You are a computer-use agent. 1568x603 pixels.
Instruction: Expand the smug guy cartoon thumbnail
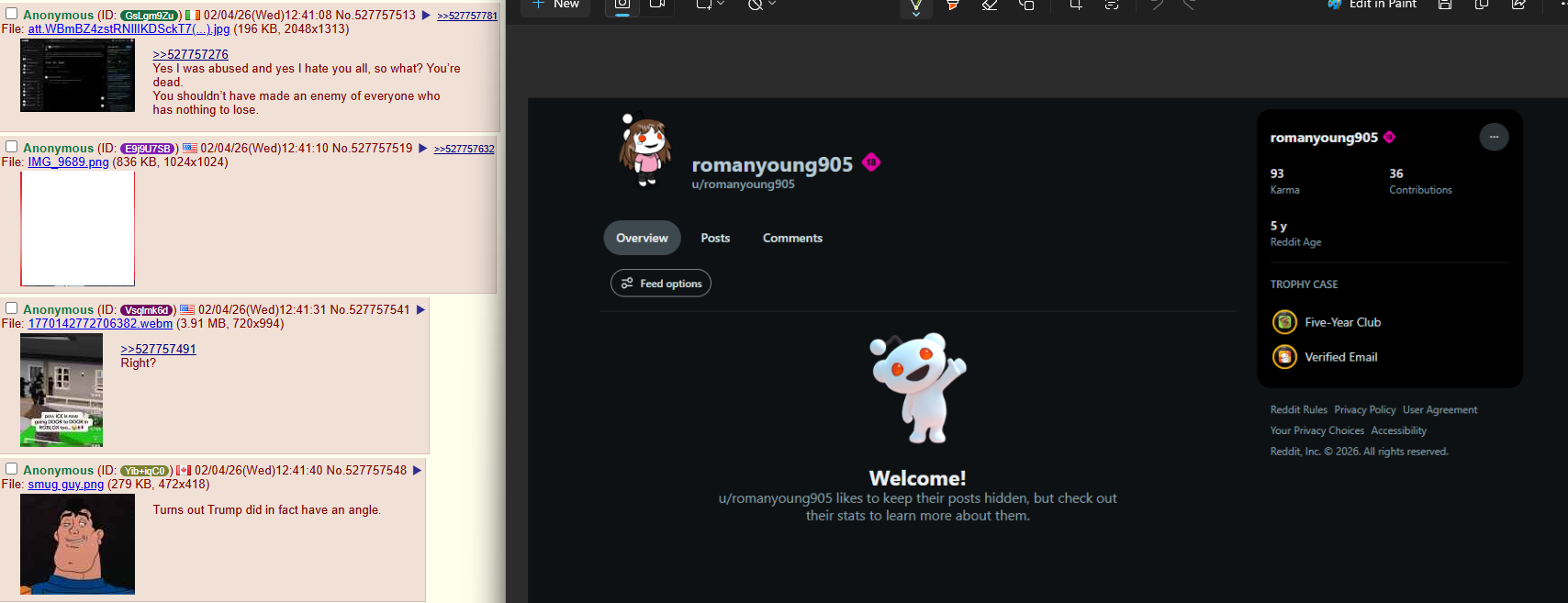(x=77, y=544)
